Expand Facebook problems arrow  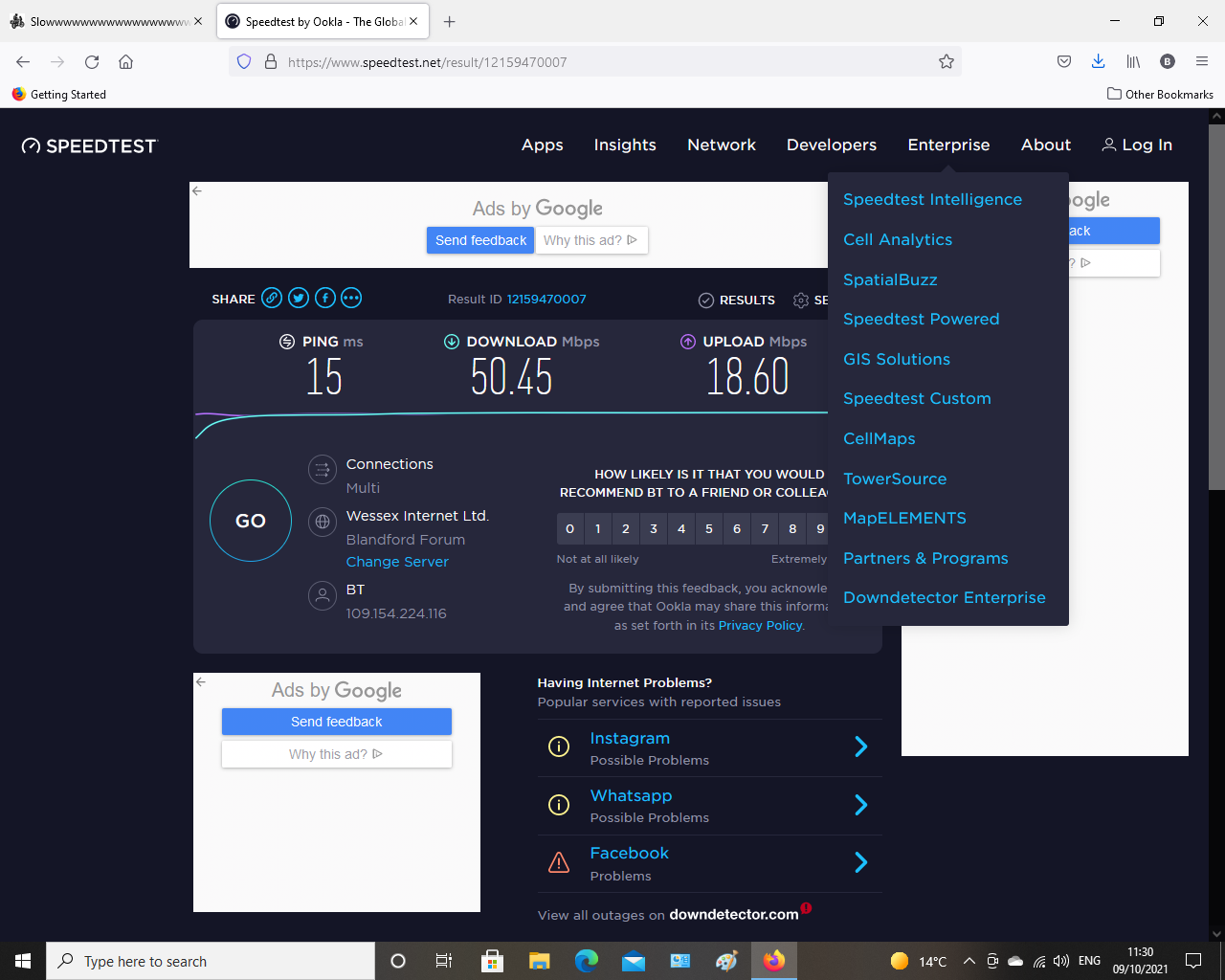pos(860,862)
